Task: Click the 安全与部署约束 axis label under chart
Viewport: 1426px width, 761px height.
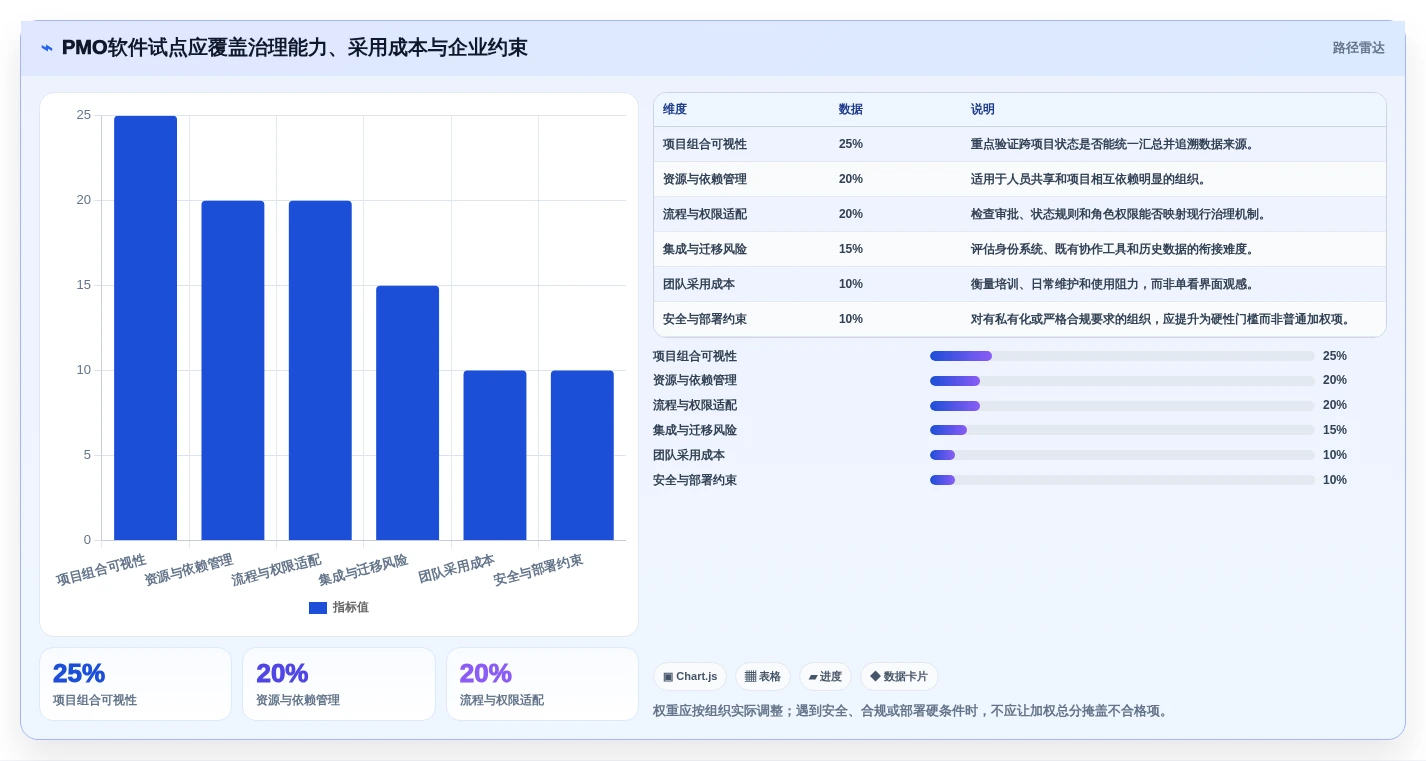Action: (538, 569)
